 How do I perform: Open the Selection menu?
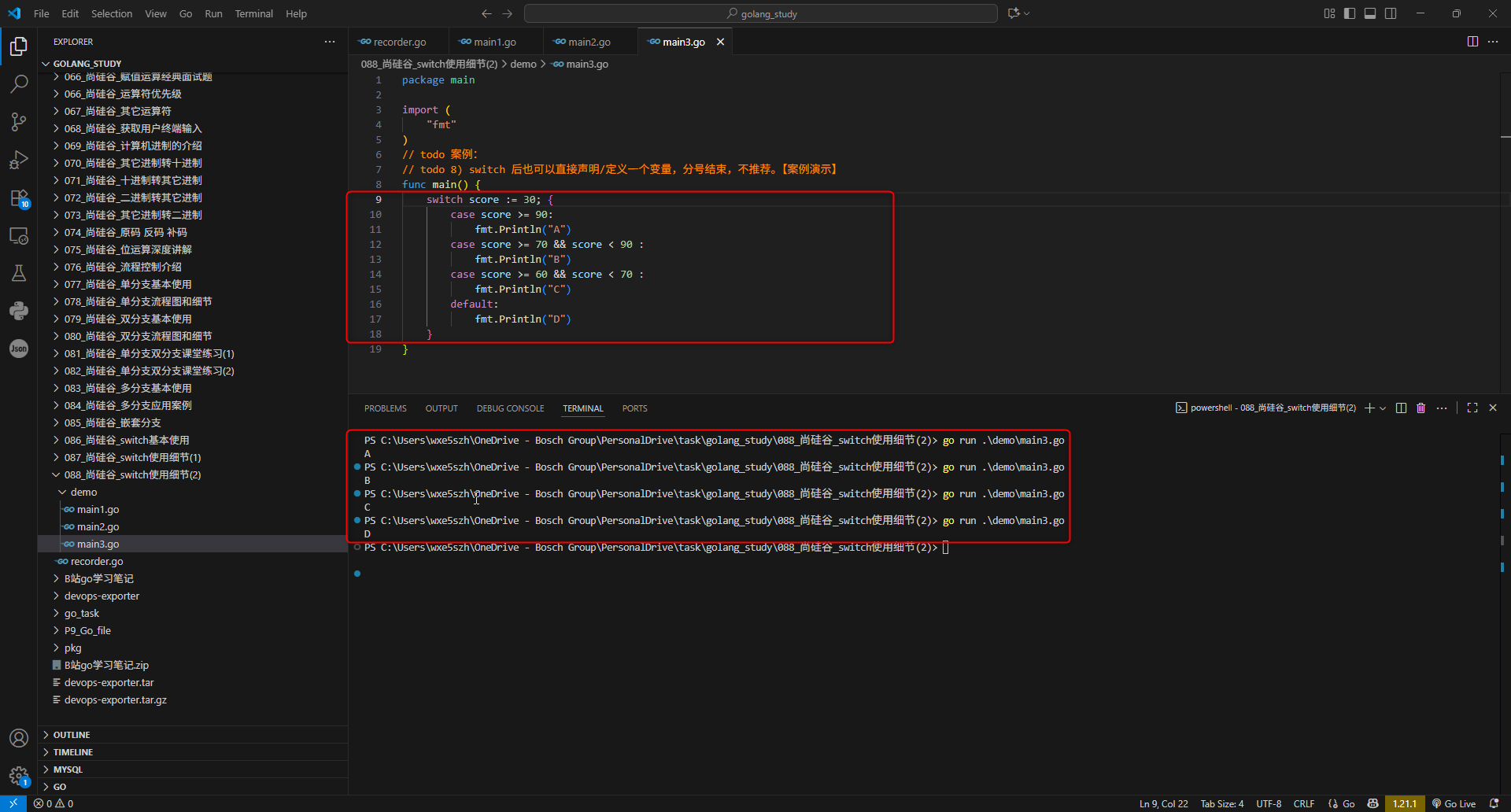(112, 13)
